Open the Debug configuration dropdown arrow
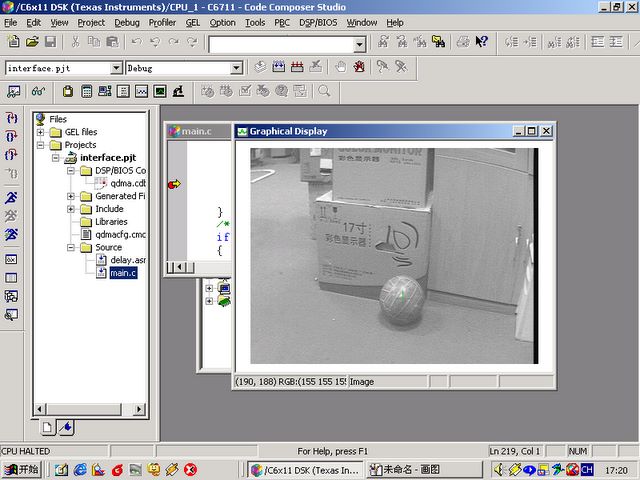 click(236, 68)
